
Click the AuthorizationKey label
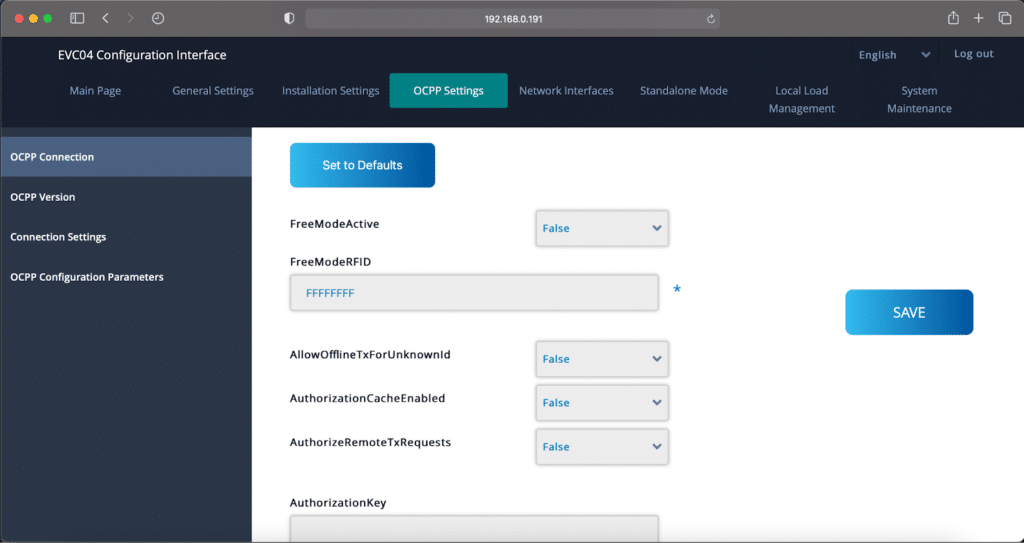click(x=338, y=502)
